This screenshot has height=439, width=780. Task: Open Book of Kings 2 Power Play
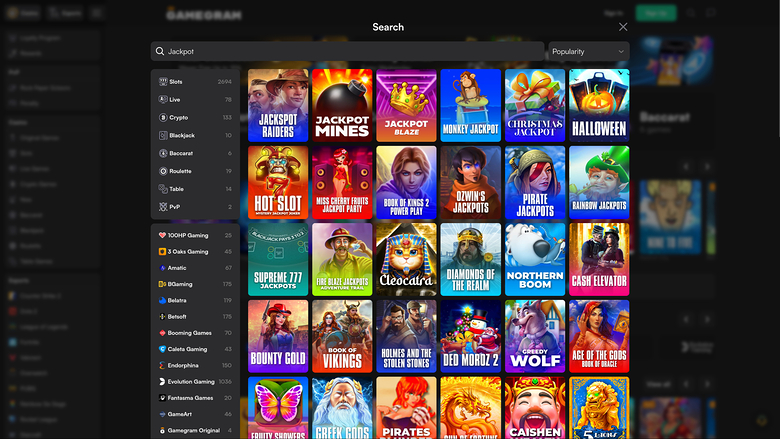406,182
